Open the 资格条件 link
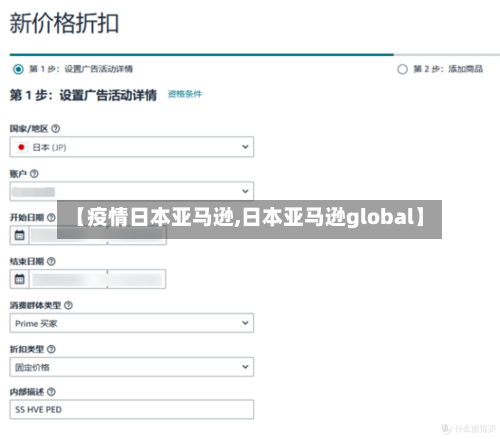The height and width of the screenshot is (439, 500). [185, 94]
